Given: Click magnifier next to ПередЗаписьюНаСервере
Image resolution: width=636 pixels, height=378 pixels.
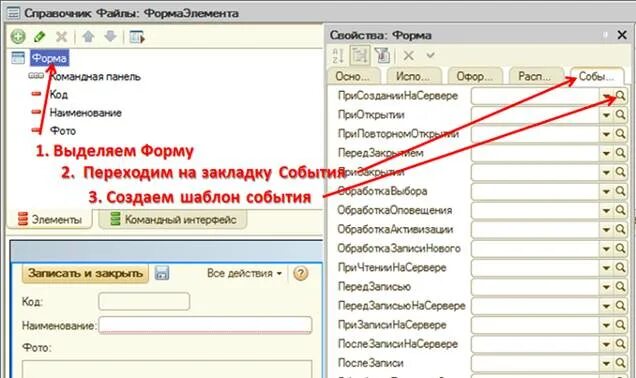Looking at the screenshot, I should coord(620,305).
